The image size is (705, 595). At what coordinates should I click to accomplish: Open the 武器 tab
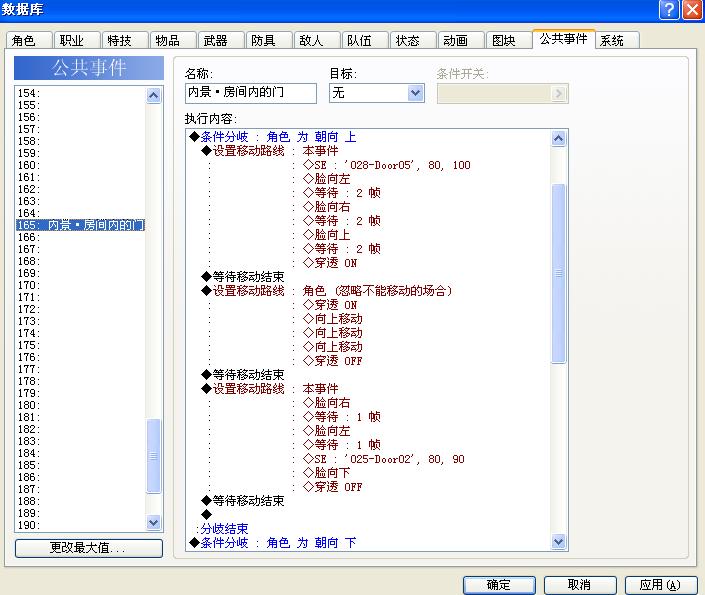[x=221, y=40]
